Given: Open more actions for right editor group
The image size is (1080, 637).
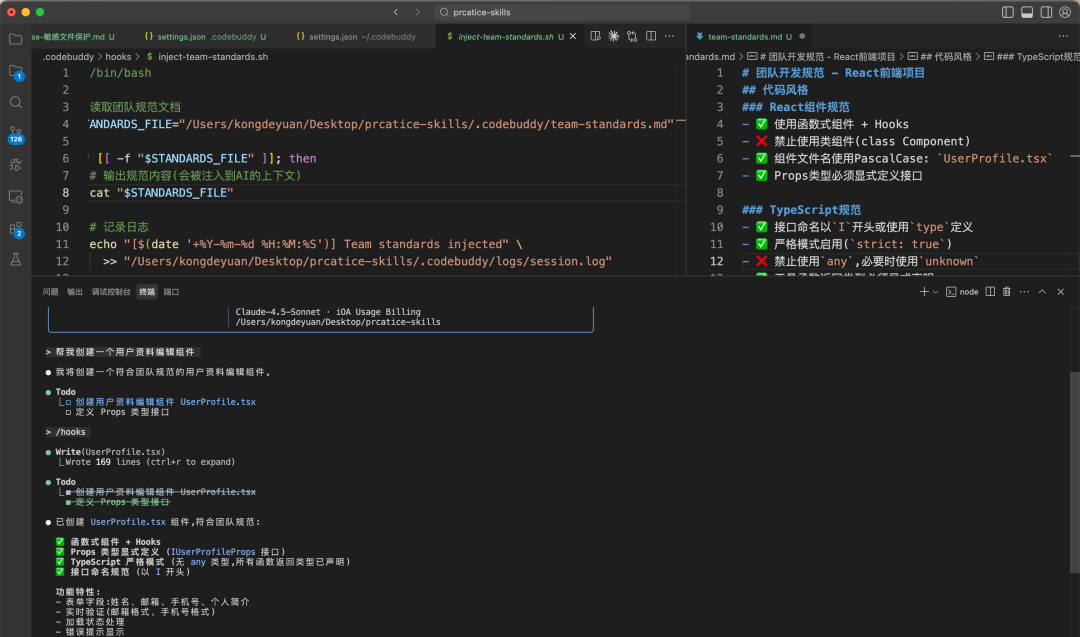Looking at the screenshot, I should click(x=1063, y=36).
